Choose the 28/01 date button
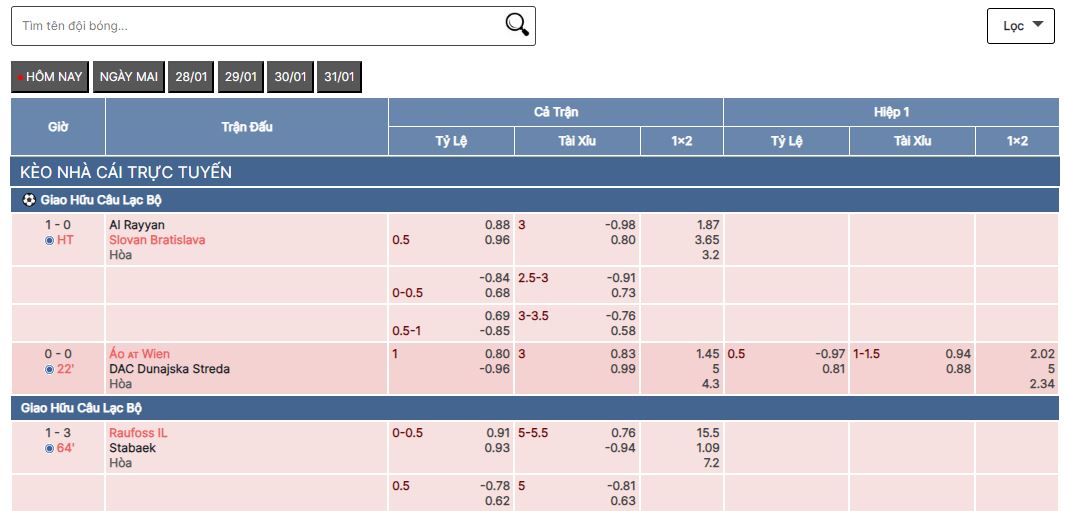Viewport: 1065px width, 511px height. pyautogui.click(x=190, y=77)
